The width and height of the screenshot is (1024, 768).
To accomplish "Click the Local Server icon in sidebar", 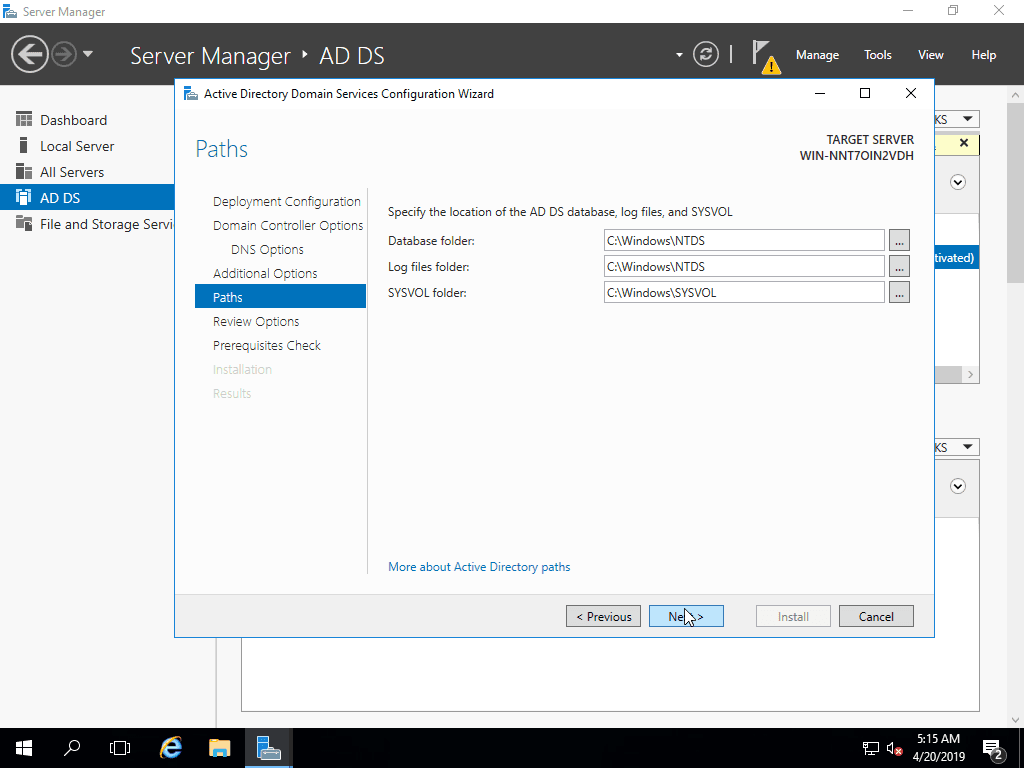I will tap(24, 145).
